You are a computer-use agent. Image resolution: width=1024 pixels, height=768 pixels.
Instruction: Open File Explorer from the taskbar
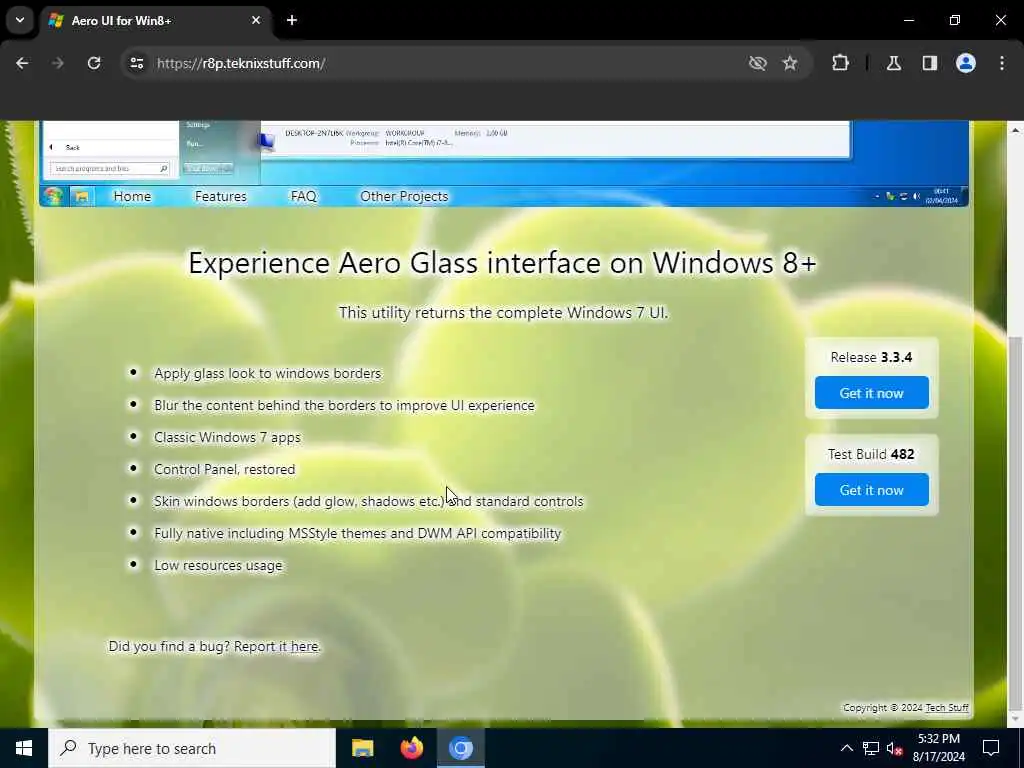click(362, 748)
